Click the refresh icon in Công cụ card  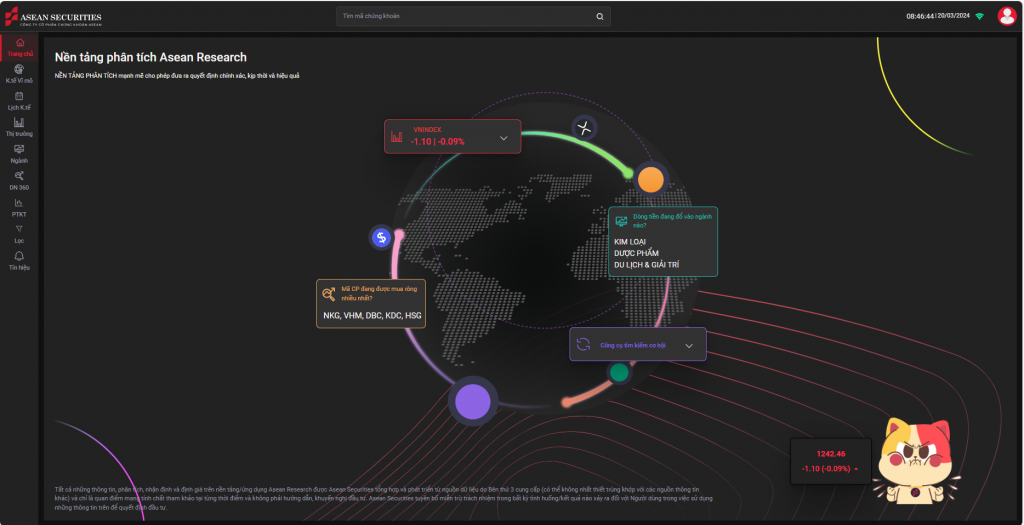[x=583, y=345]
